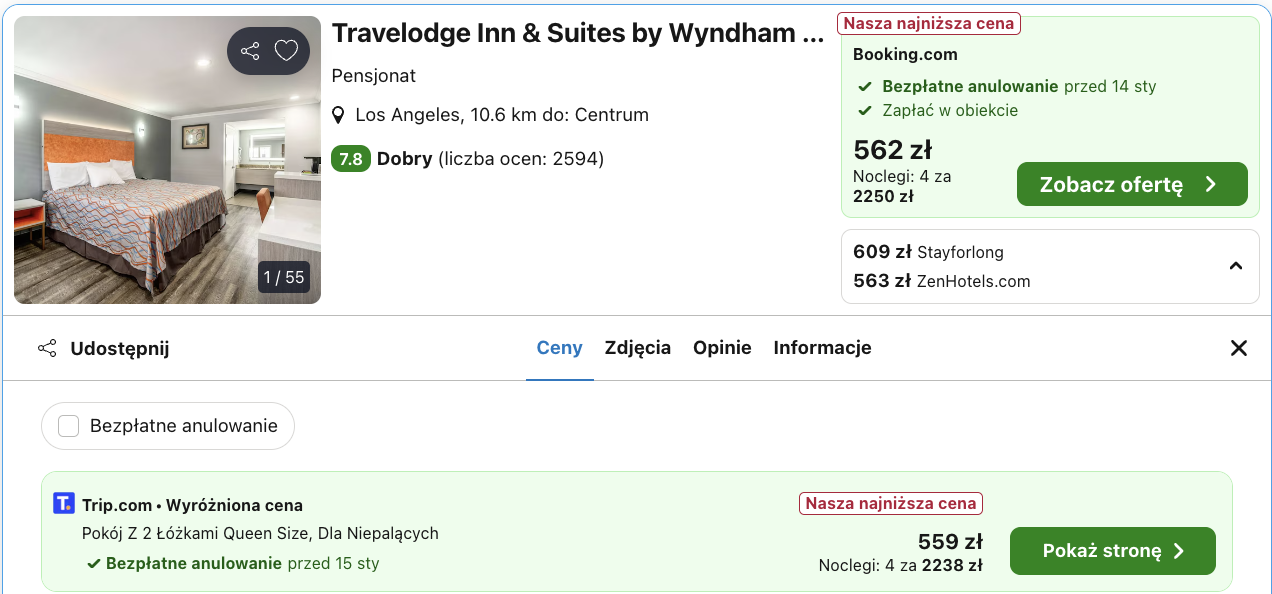Click the Trip.com logo icon
The height and width of the screenshot is (594, 1272).
[64, 503]
